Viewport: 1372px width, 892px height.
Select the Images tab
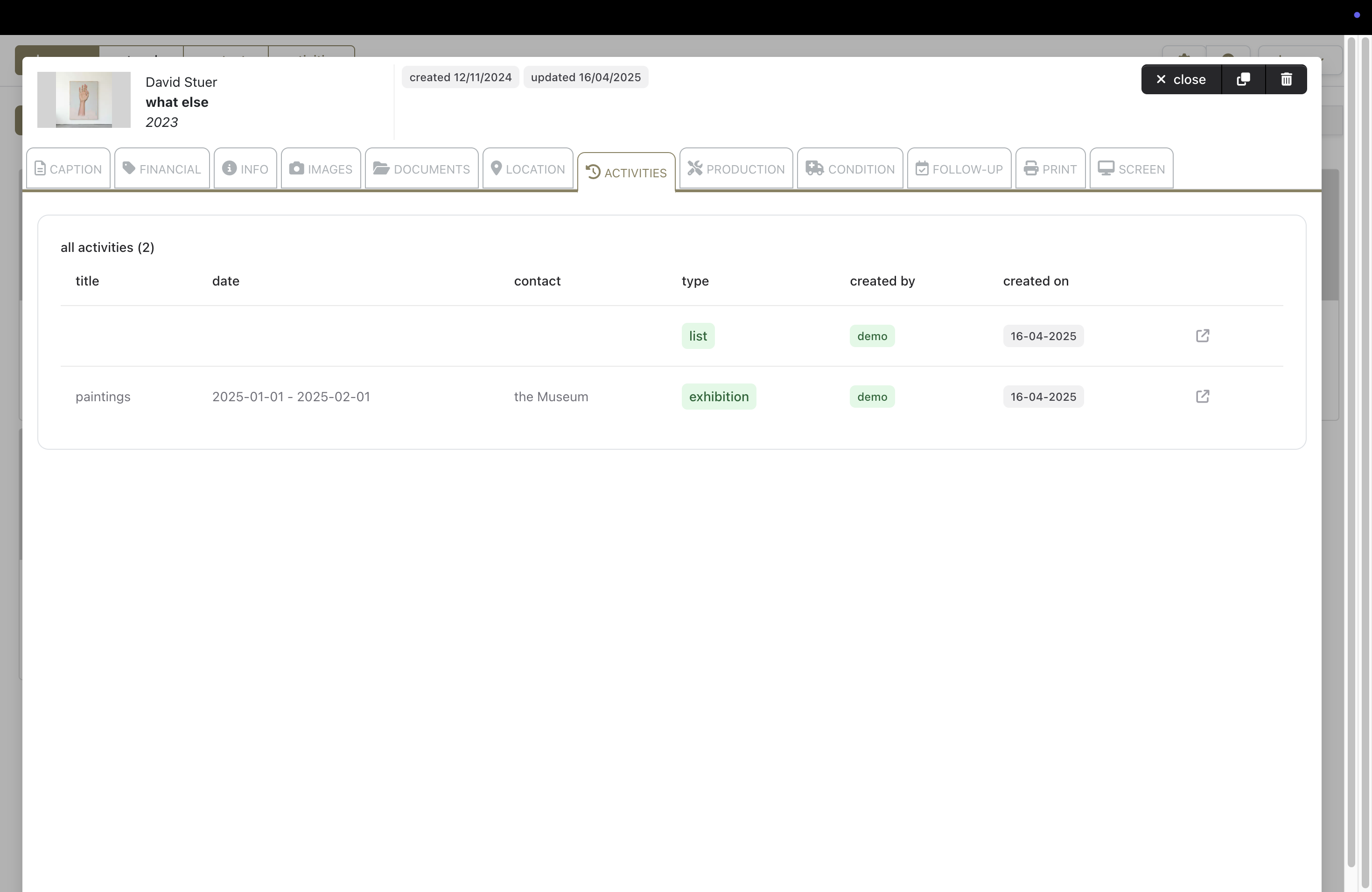(321, 168)
